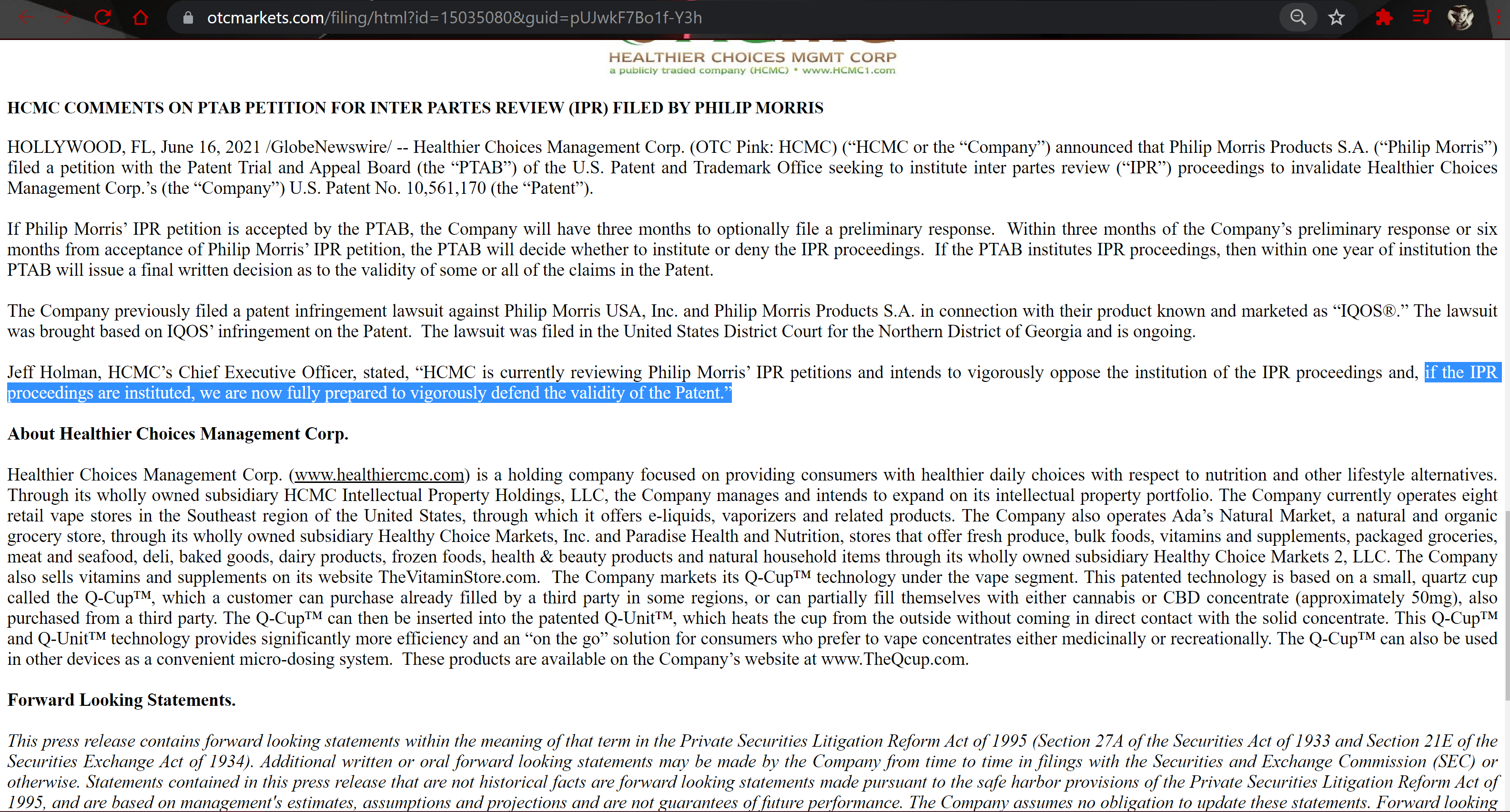The image size is (1510, 812).
Task: Bookmark this page with the star
Action: tap(1337, 18)
